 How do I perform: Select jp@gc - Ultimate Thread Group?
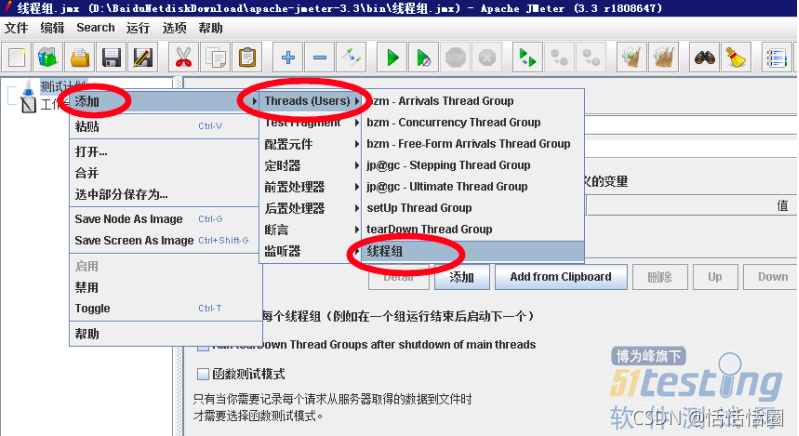[x=473, y=186]
